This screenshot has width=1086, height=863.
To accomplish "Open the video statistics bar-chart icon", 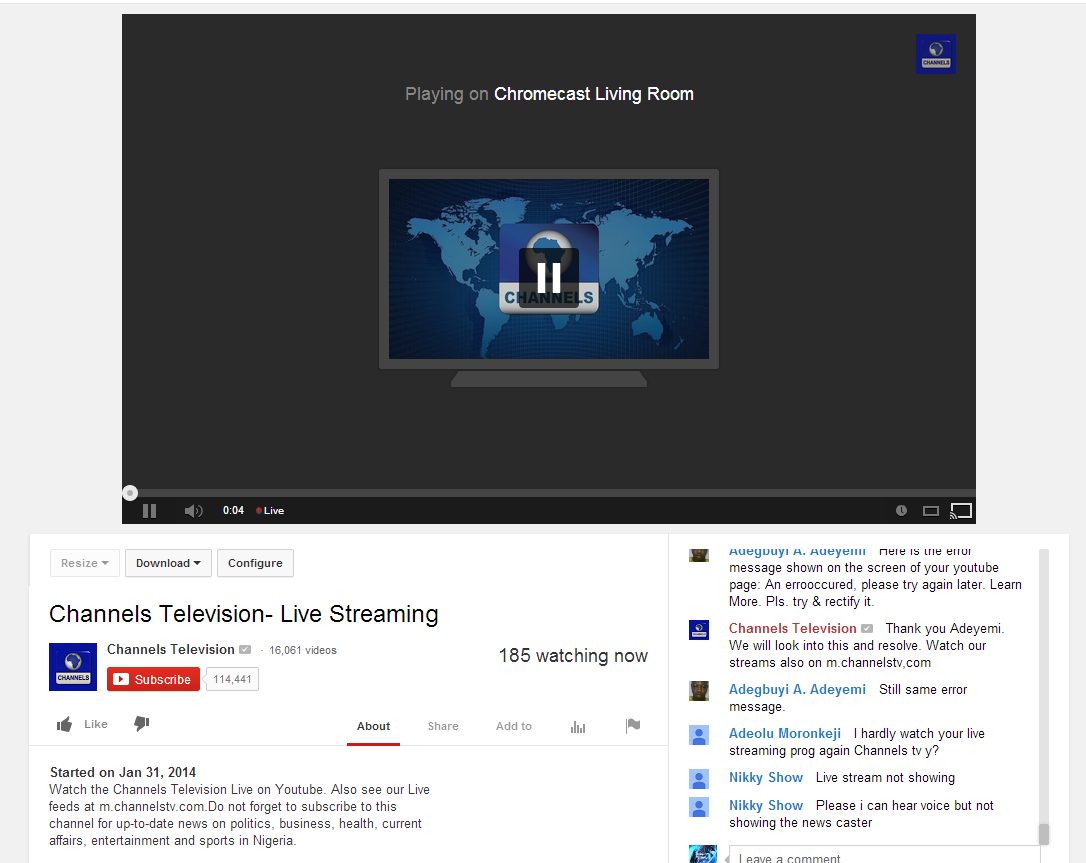I will tap(577, 726).
